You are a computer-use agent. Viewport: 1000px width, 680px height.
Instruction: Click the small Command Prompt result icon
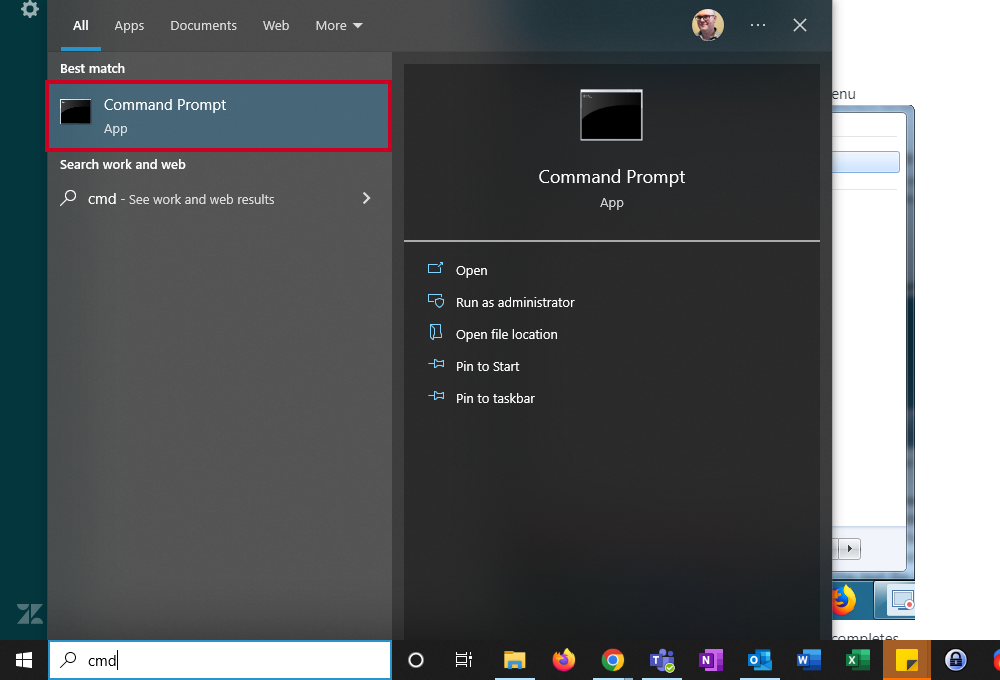pyautogui.click(x=75, y=112)
